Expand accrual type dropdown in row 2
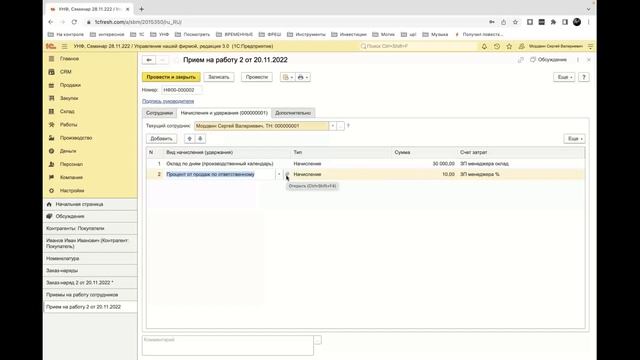The height and width of the screenshot is (360, 640). [x=279, y=174]
